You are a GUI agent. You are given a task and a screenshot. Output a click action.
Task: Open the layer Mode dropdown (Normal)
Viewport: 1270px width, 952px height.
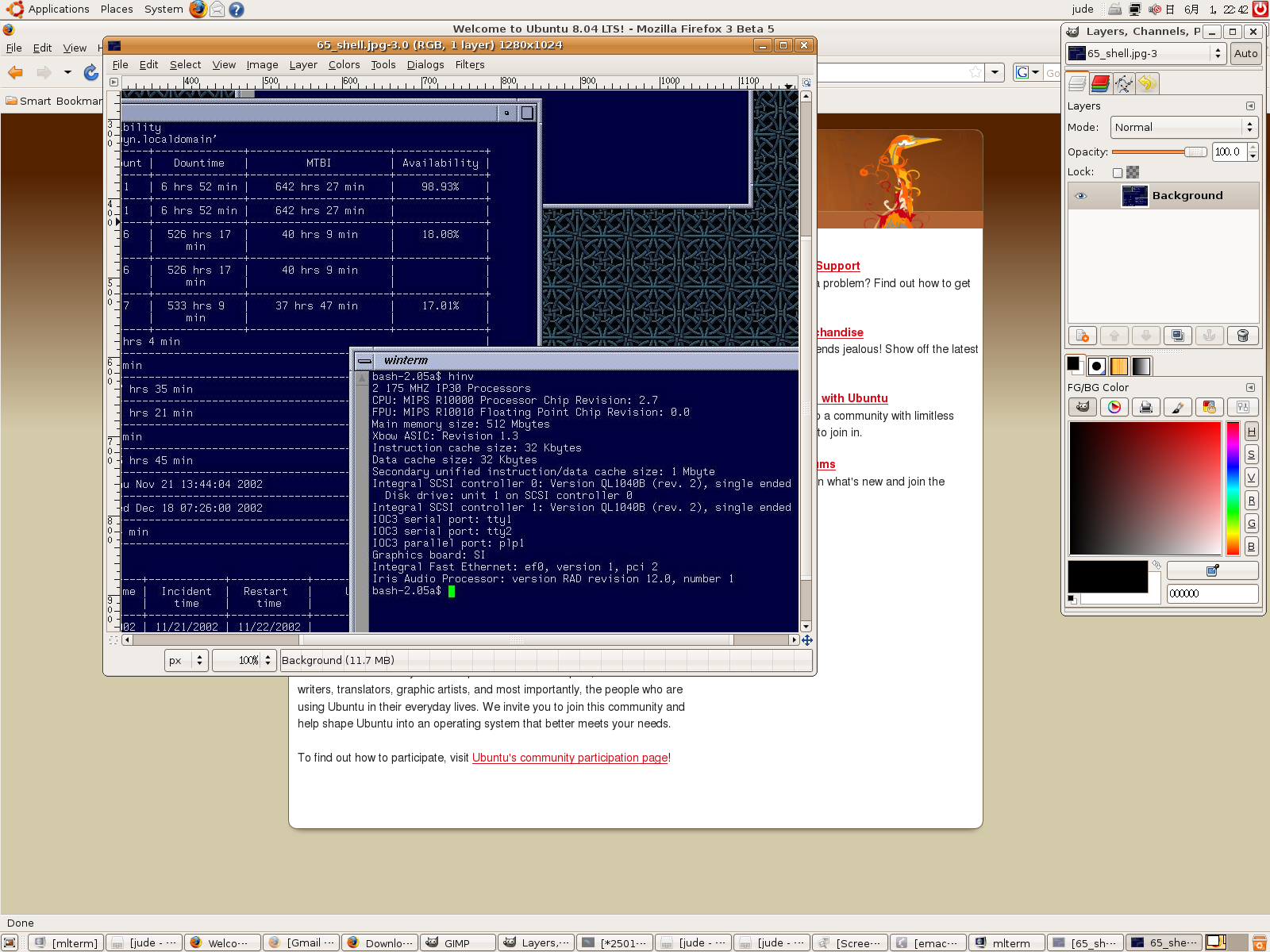[x=1183, y=127]
